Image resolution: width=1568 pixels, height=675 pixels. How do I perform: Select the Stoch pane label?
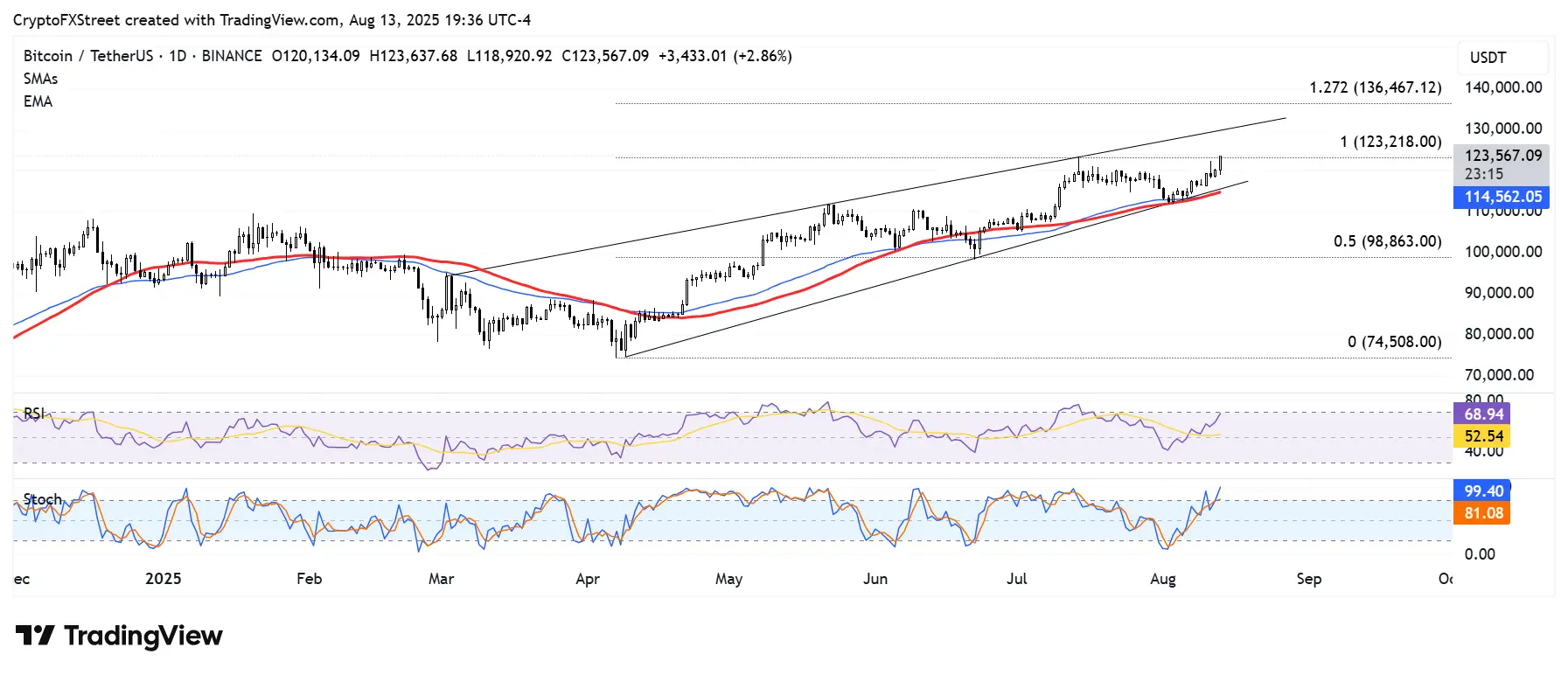[43, 499]
